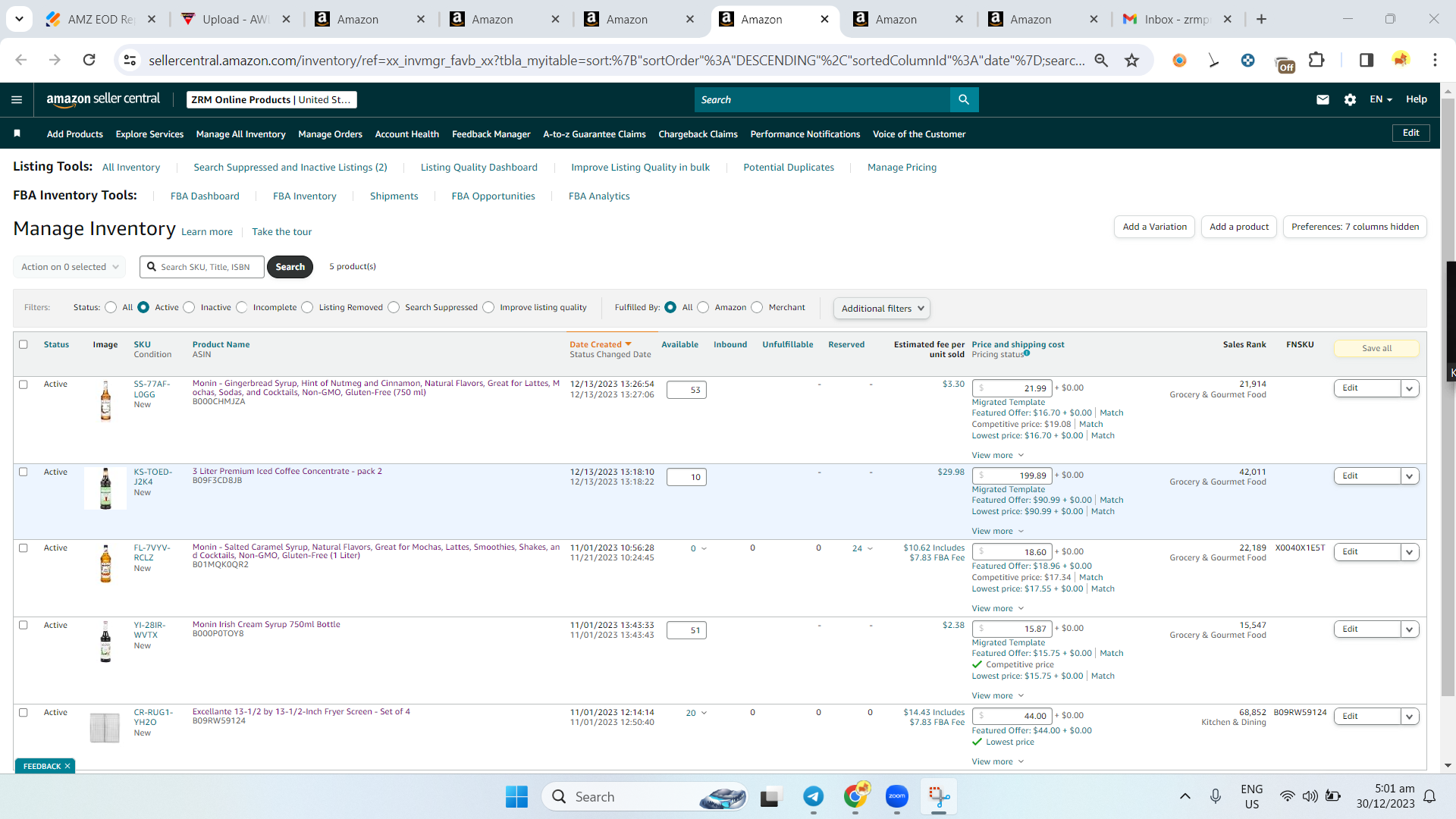Open Account Health page
Screen dimensions: 1456x819
pyautogui.click(x=406, y=134)
